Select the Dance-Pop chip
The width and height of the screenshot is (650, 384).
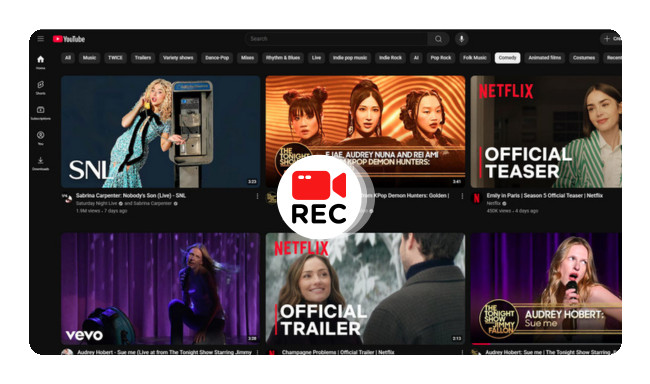(x=217, y=58)
